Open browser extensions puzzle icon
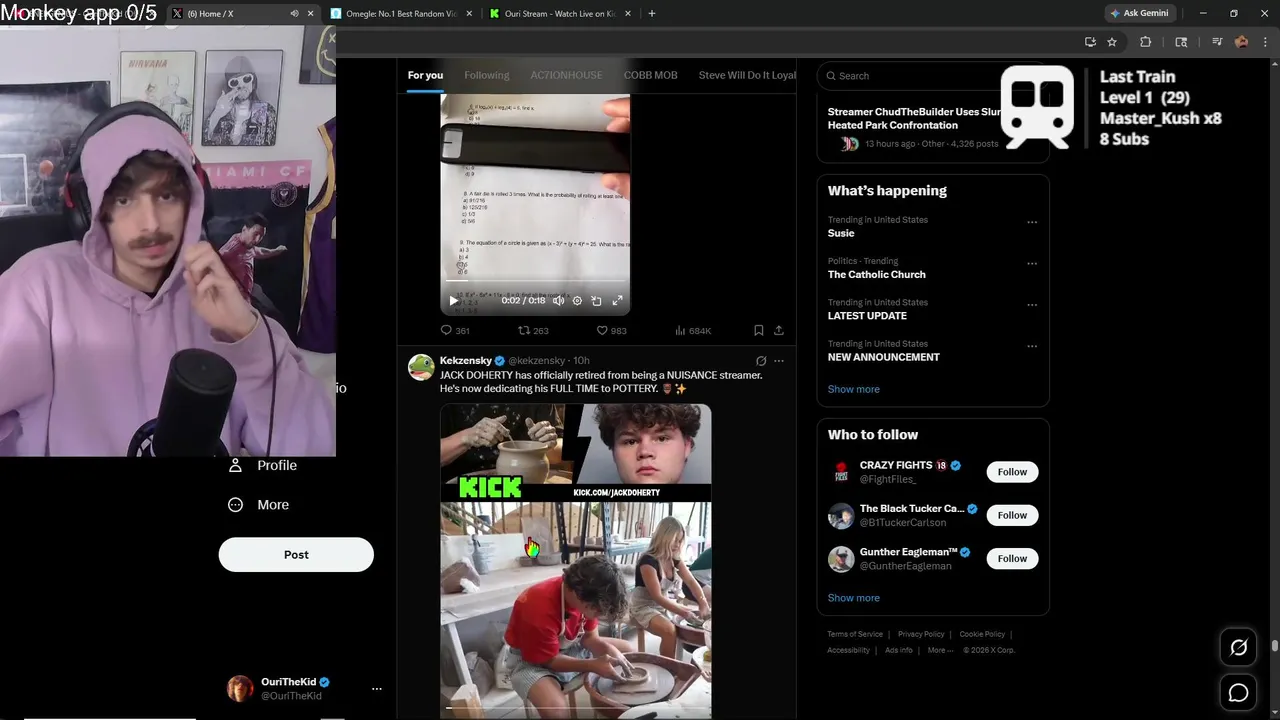 tap(1146, 42)
